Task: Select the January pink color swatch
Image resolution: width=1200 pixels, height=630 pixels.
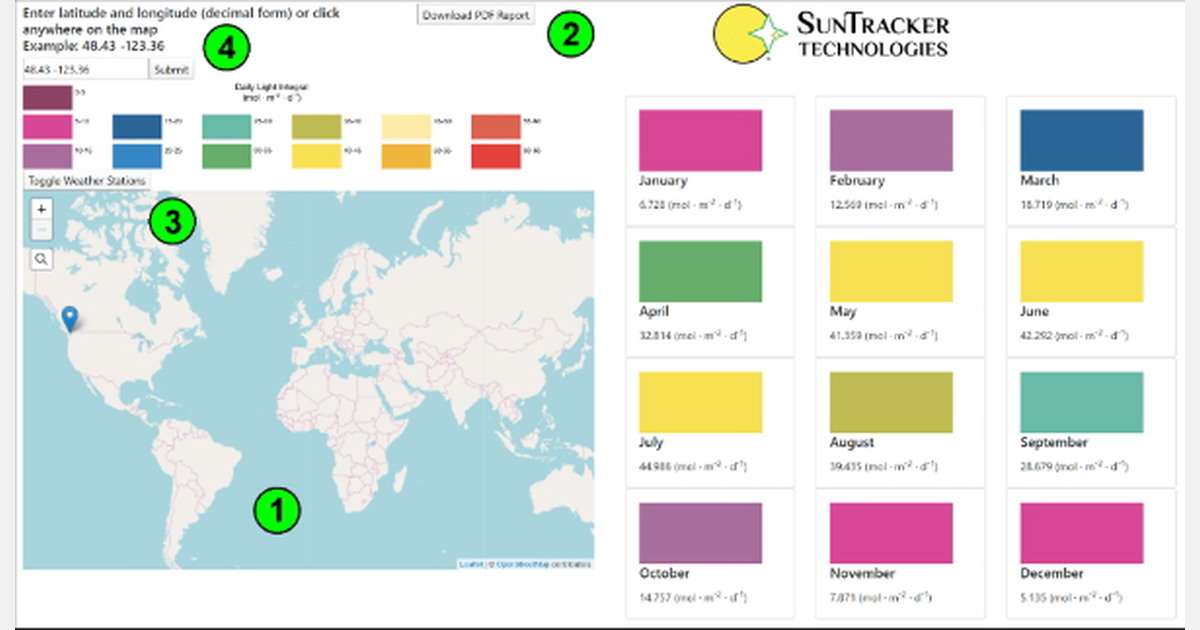Action: click(x=700, y=140)
